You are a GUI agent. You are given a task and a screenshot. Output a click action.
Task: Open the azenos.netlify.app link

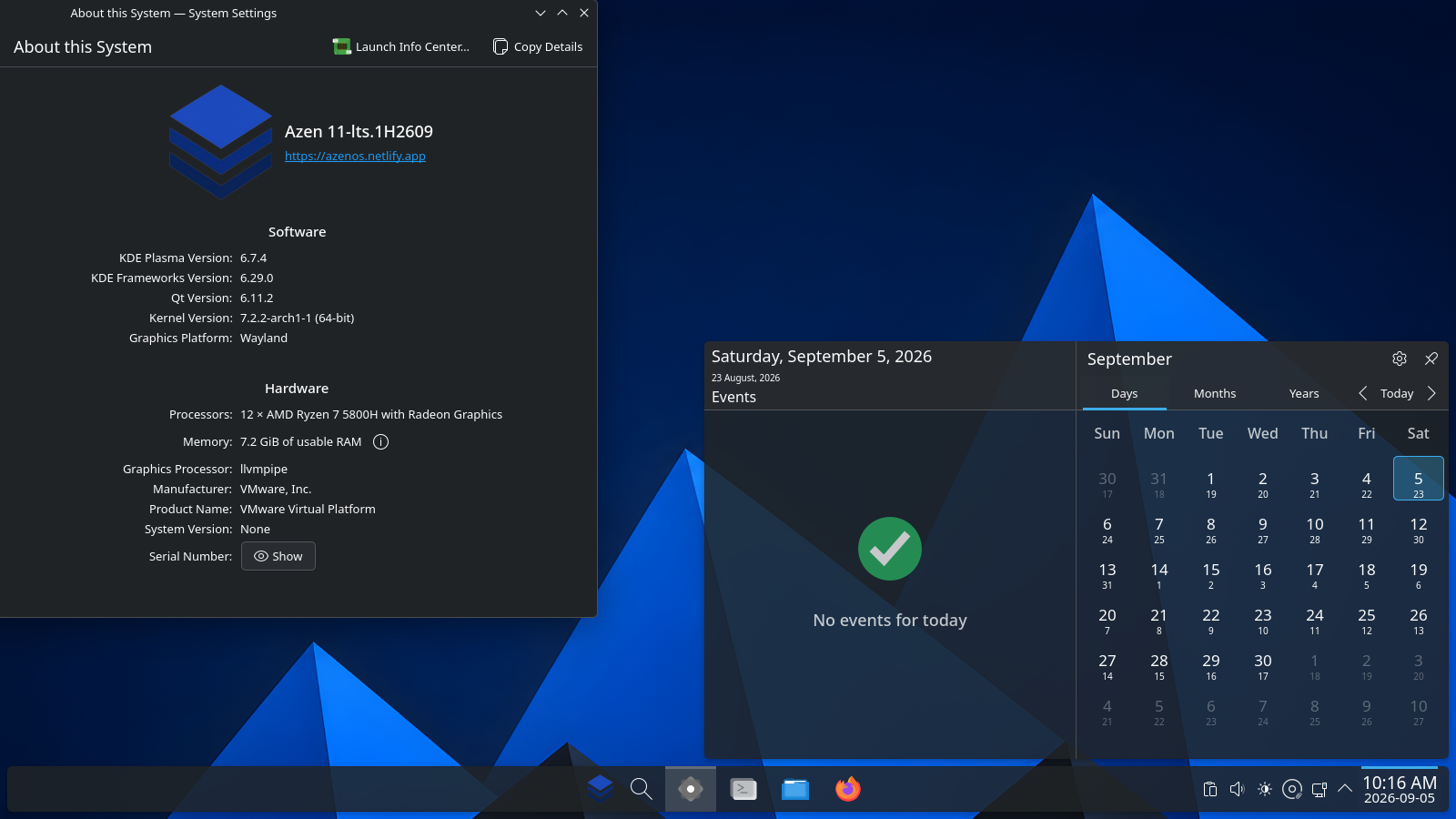tap(355, 156)
